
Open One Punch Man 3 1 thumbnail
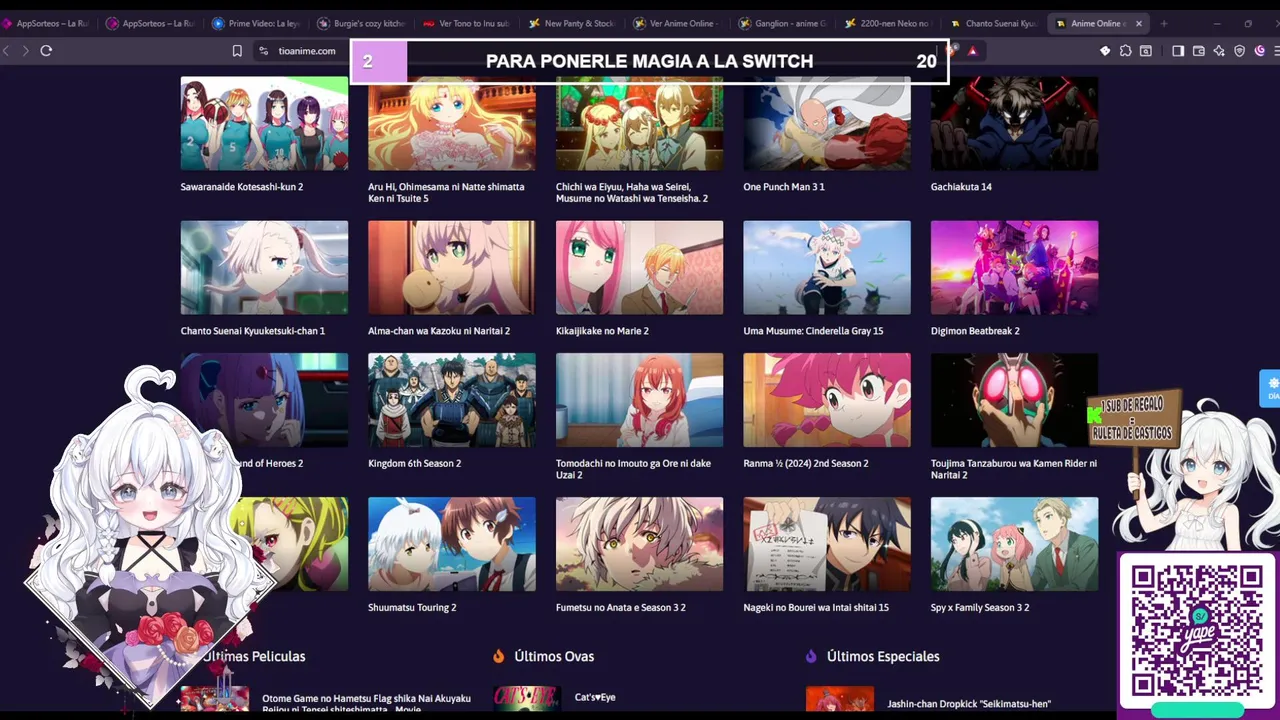click(x=827, y=123)
